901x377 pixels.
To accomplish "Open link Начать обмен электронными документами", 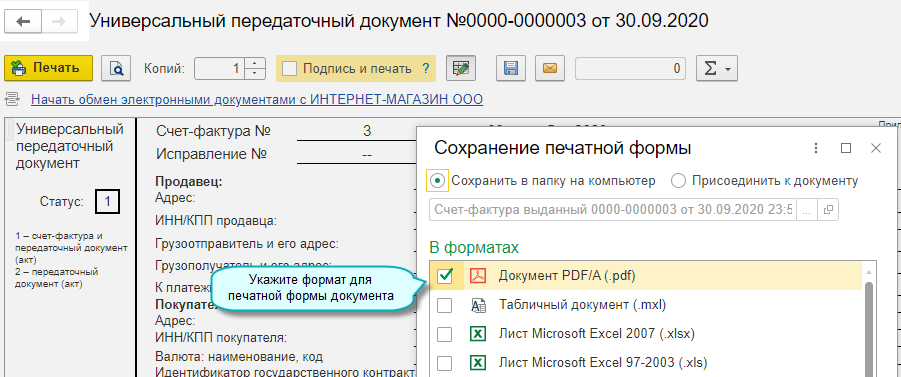I will [x=257, y=99].
